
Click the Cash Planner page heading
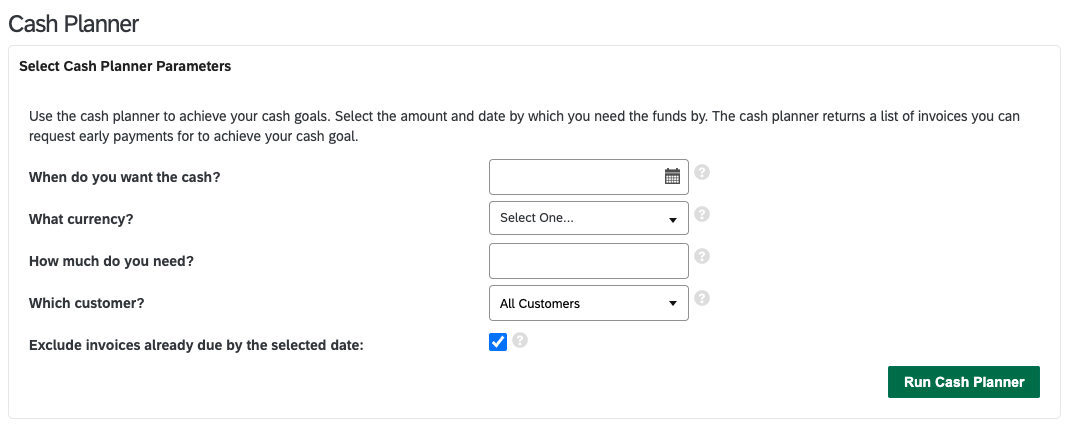point(74,25)
